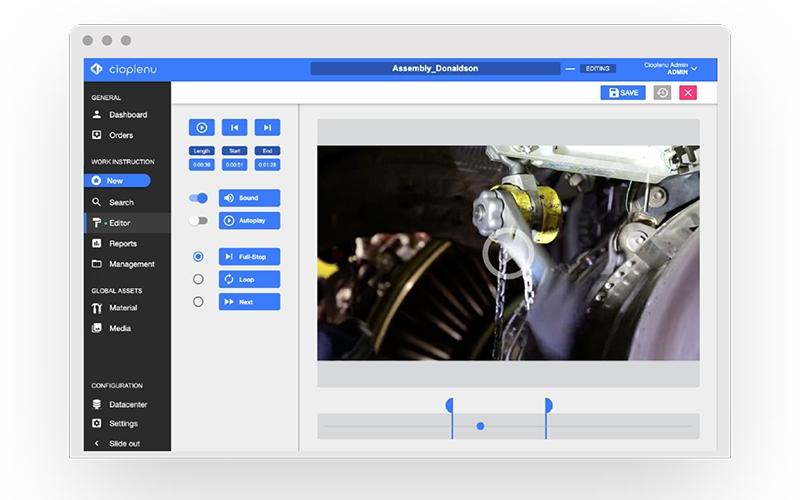Screen dimensions: 800x500
Task: Click the Search magnifier icon
Action: [x=96, y=202]
